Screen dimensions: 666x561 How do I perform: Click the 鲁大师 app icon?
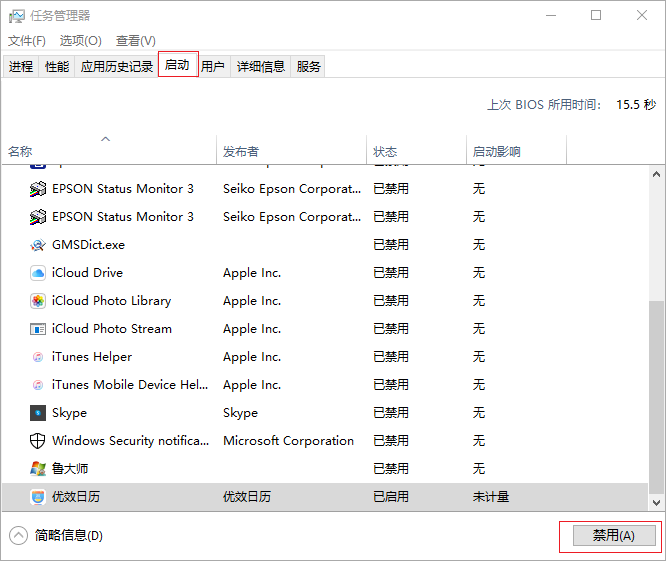coord(38,469)
